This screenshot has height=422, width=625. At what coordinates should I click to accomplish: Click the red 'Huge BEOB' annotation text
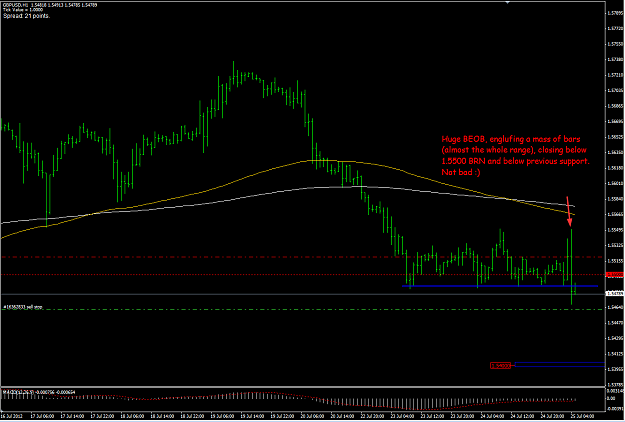[515, 156]
